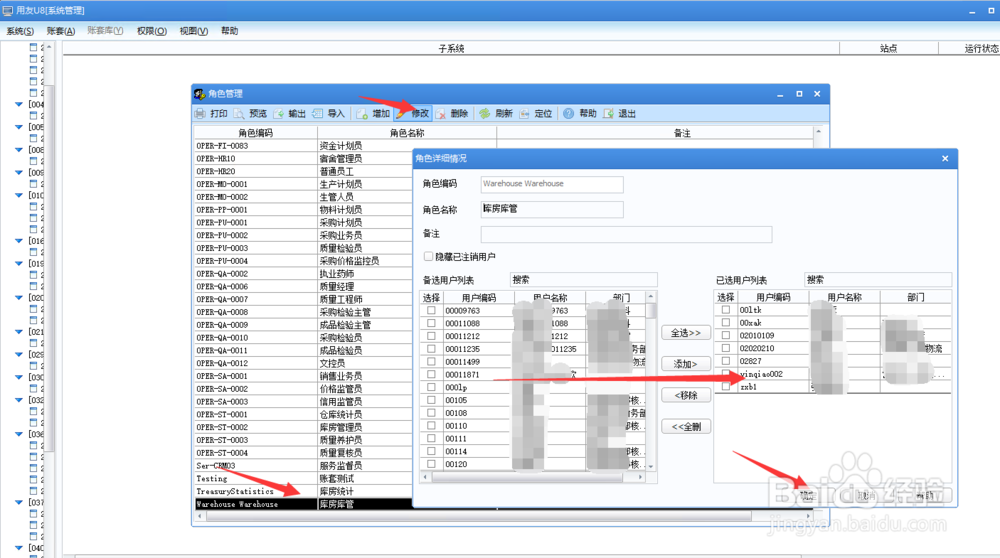Check selected user 02010109

726,335
